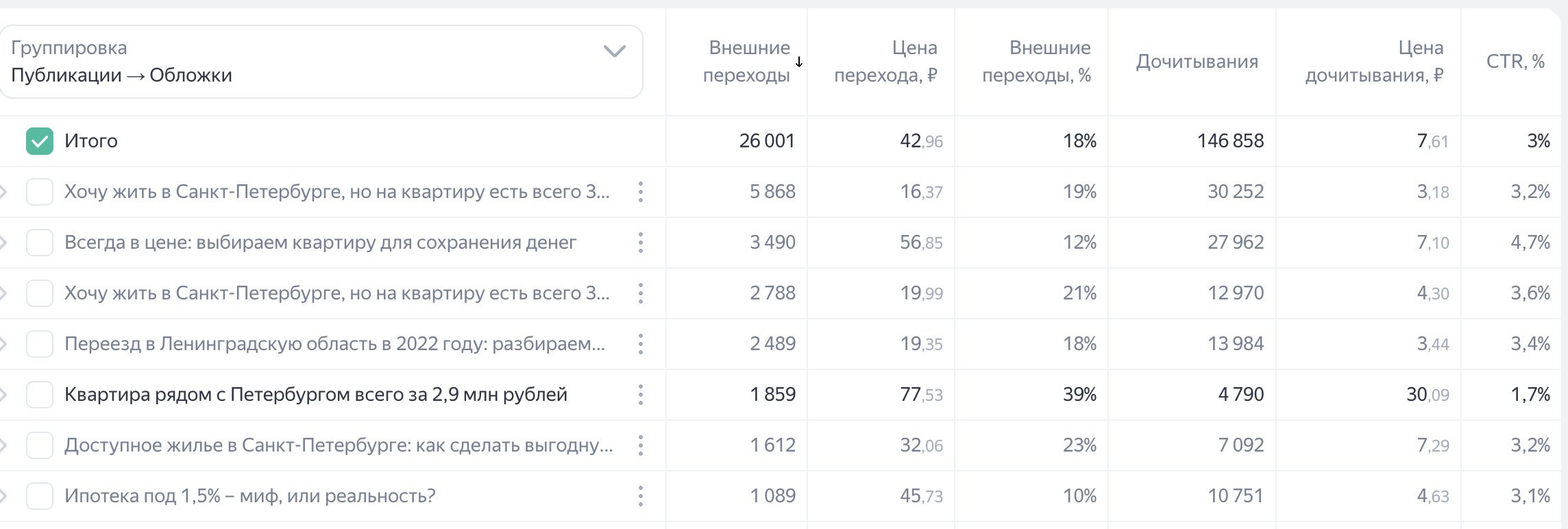Screen dimensions: 1568x529
Task: Expand the 'Доступное жилье в Санкт-Петербурге' row
Action: click(x=4, y=445)
